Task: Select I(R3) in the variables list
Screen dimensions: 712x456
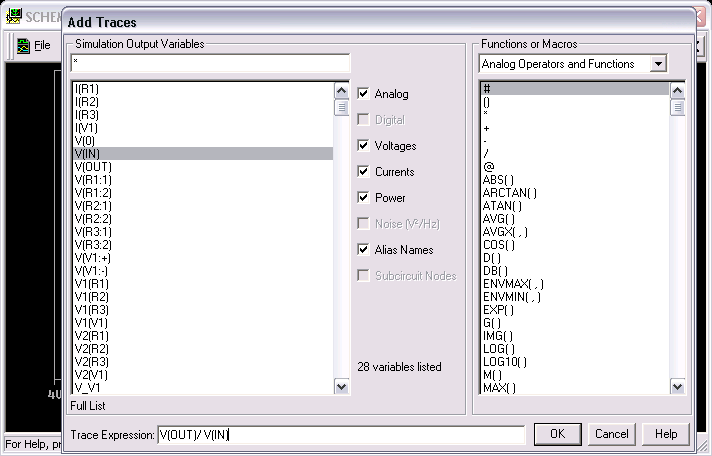Action: (x=203, y=114)
